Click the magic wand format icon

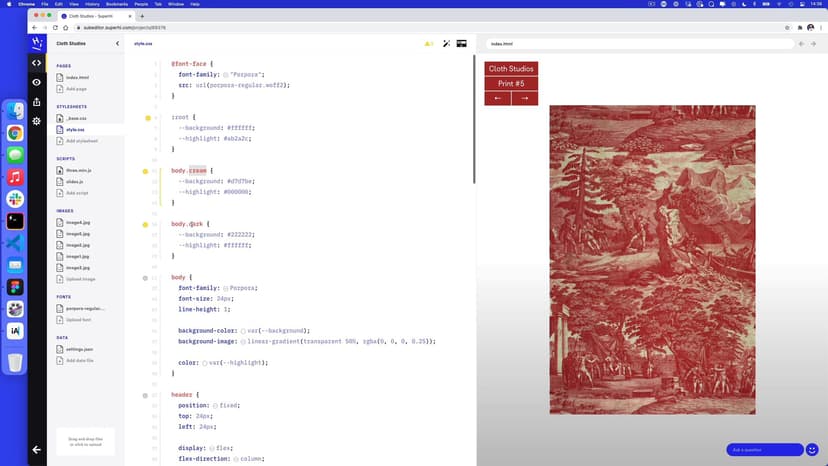point(446,44)
